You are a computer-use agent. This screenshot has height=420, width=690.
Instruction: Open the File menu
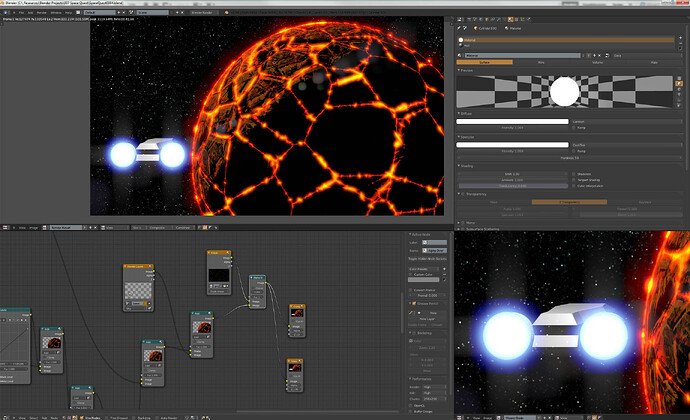point(21,12)
